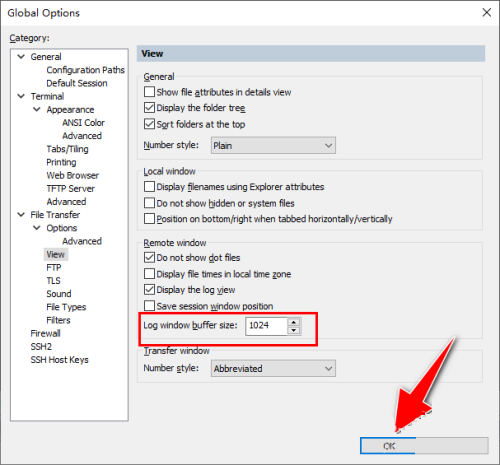Toggle Sort folders at the top
The width and height of the screenshot is (500, 465).
[149, 124]
